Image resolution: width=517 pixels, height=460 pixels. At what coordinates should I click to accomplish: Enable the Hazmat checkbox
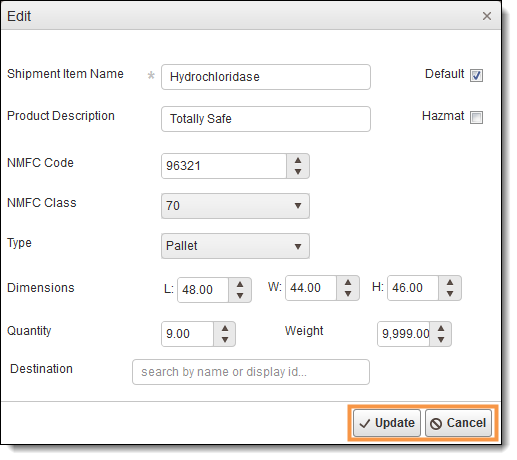[x=476, y=117]
